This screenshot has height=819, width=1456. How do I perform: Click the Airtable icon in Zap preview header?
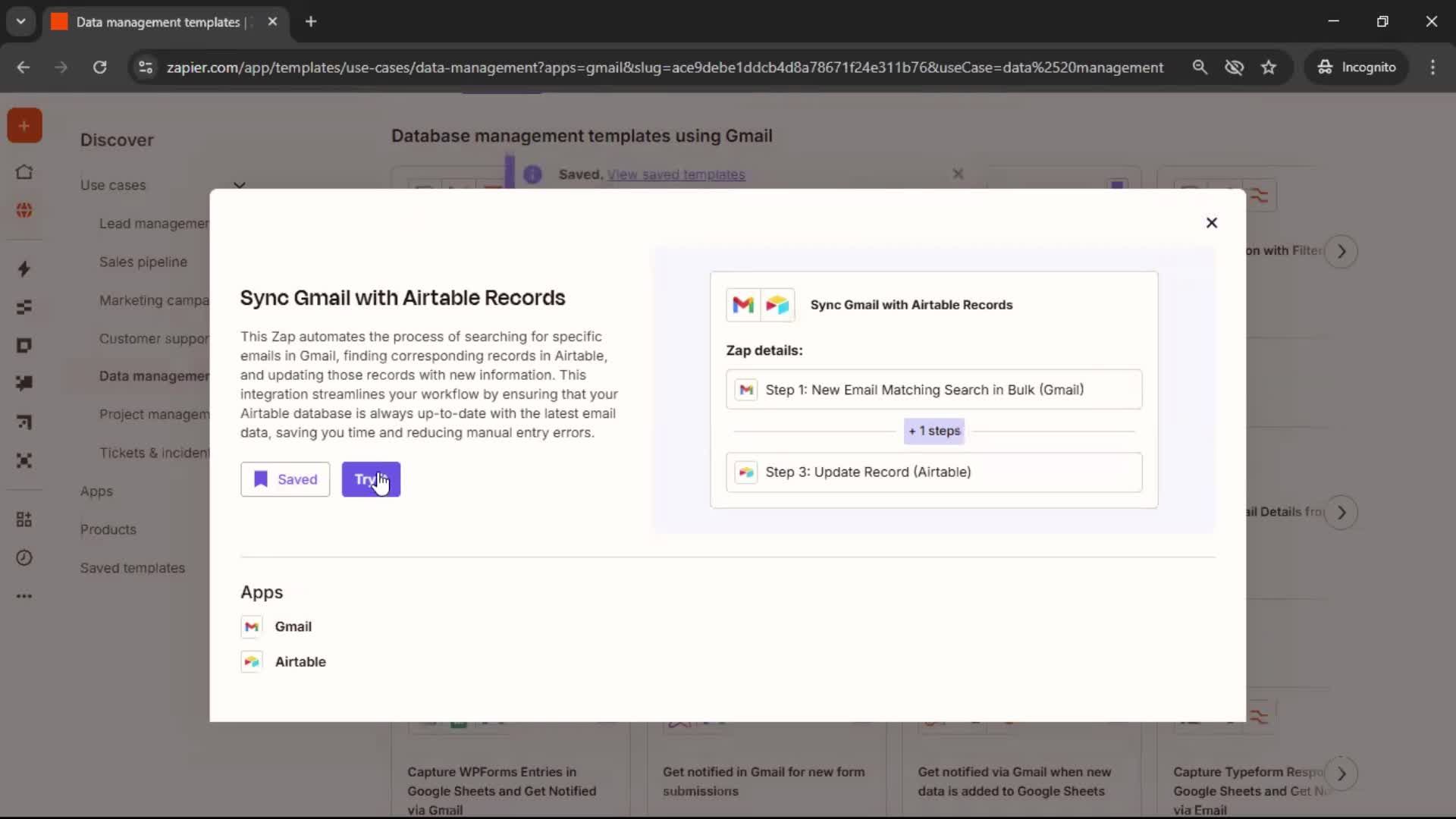click(x=777, y=305)
